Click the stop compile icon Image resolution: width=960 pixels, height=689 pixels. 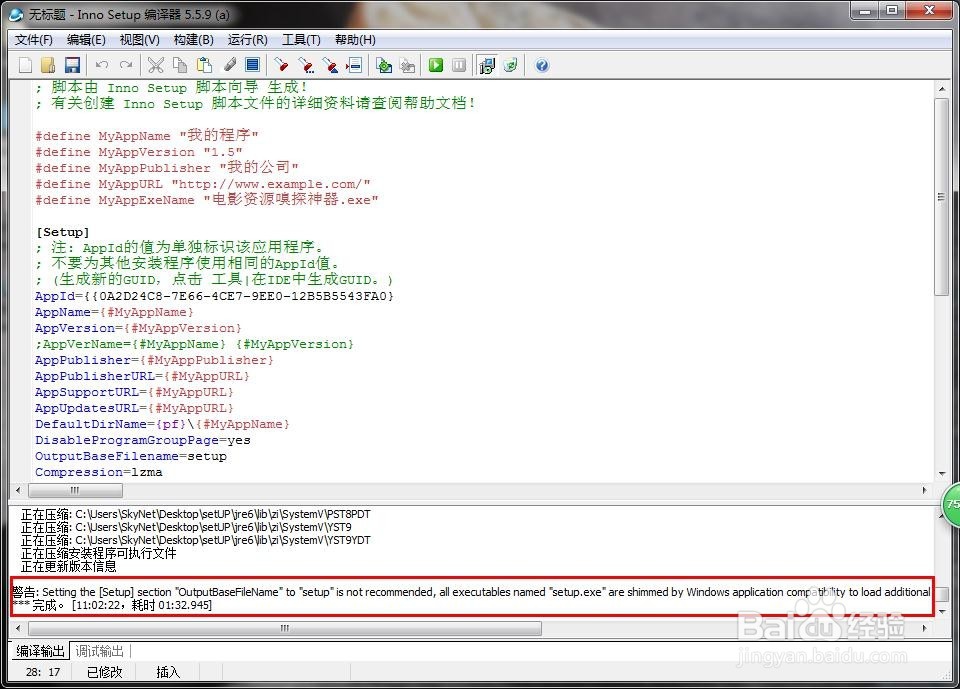pos(408,65)
